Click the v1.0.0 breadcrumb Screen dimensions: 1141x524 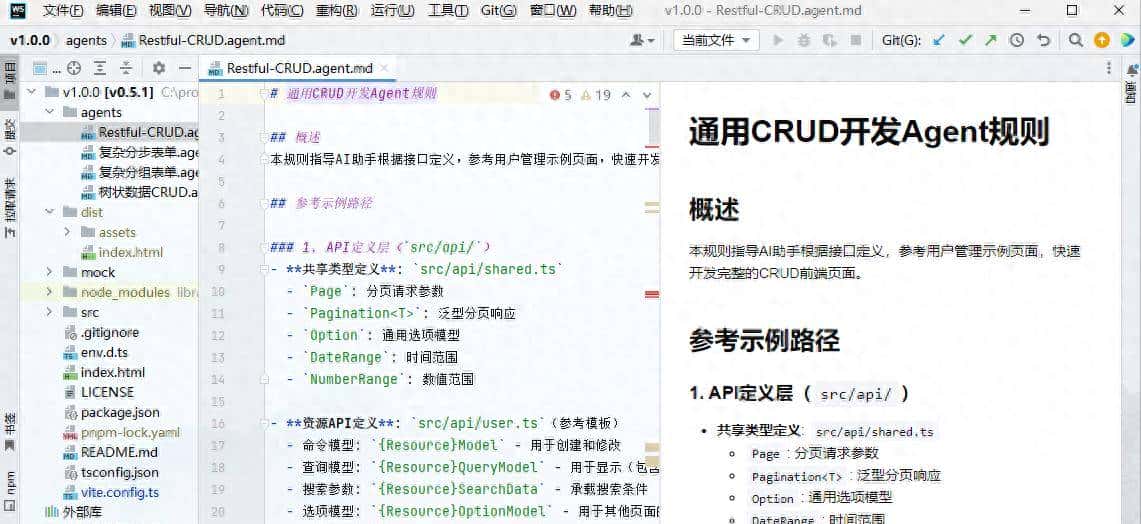coord(30,41)
